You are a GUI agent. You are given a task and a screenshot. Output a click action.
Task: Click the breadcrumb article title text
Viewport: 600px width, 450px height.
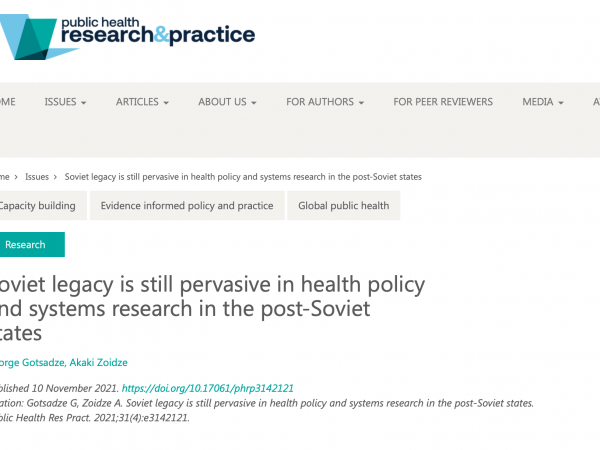click(x=243, y=177)
